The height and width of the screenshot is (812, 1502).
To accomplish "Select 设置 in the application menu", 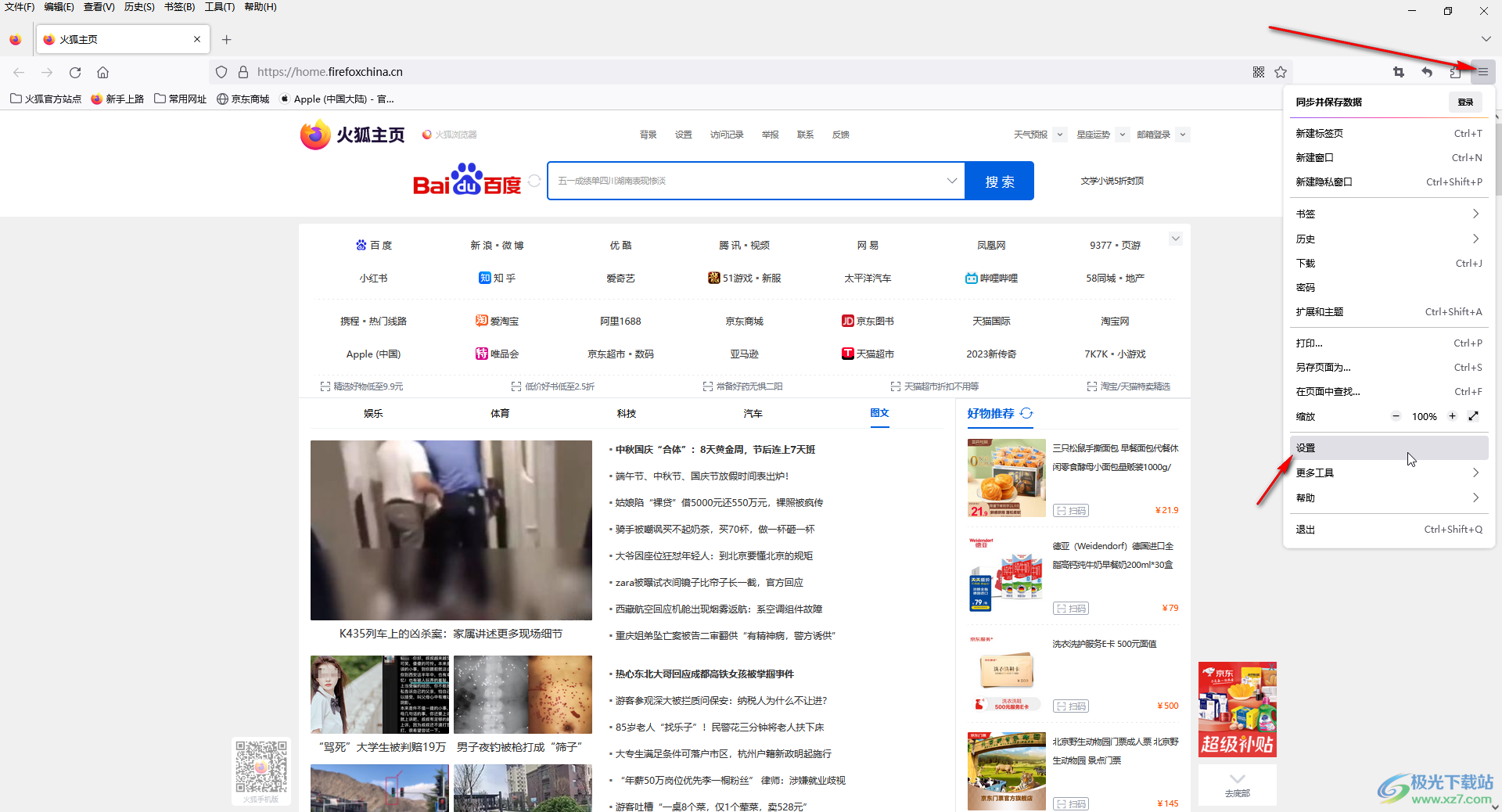I will 1389,447.
